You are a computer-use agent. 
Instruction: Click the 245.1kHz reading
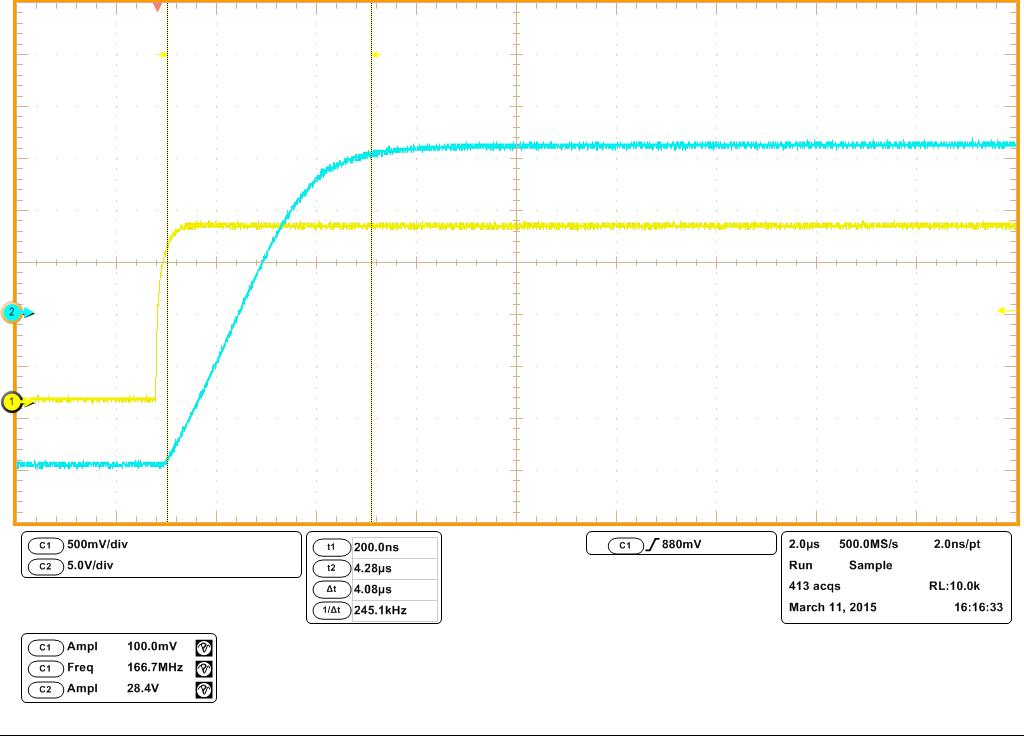pyautogui.click(x=380, y=610)
